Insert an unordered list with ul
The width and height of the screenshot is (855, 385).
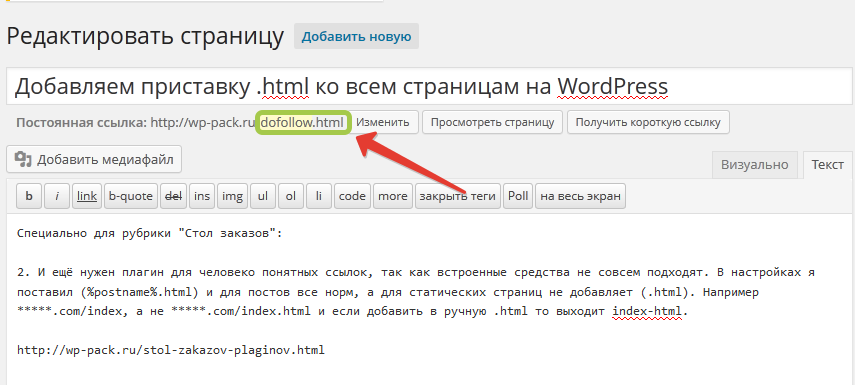[x=263, y=196]
